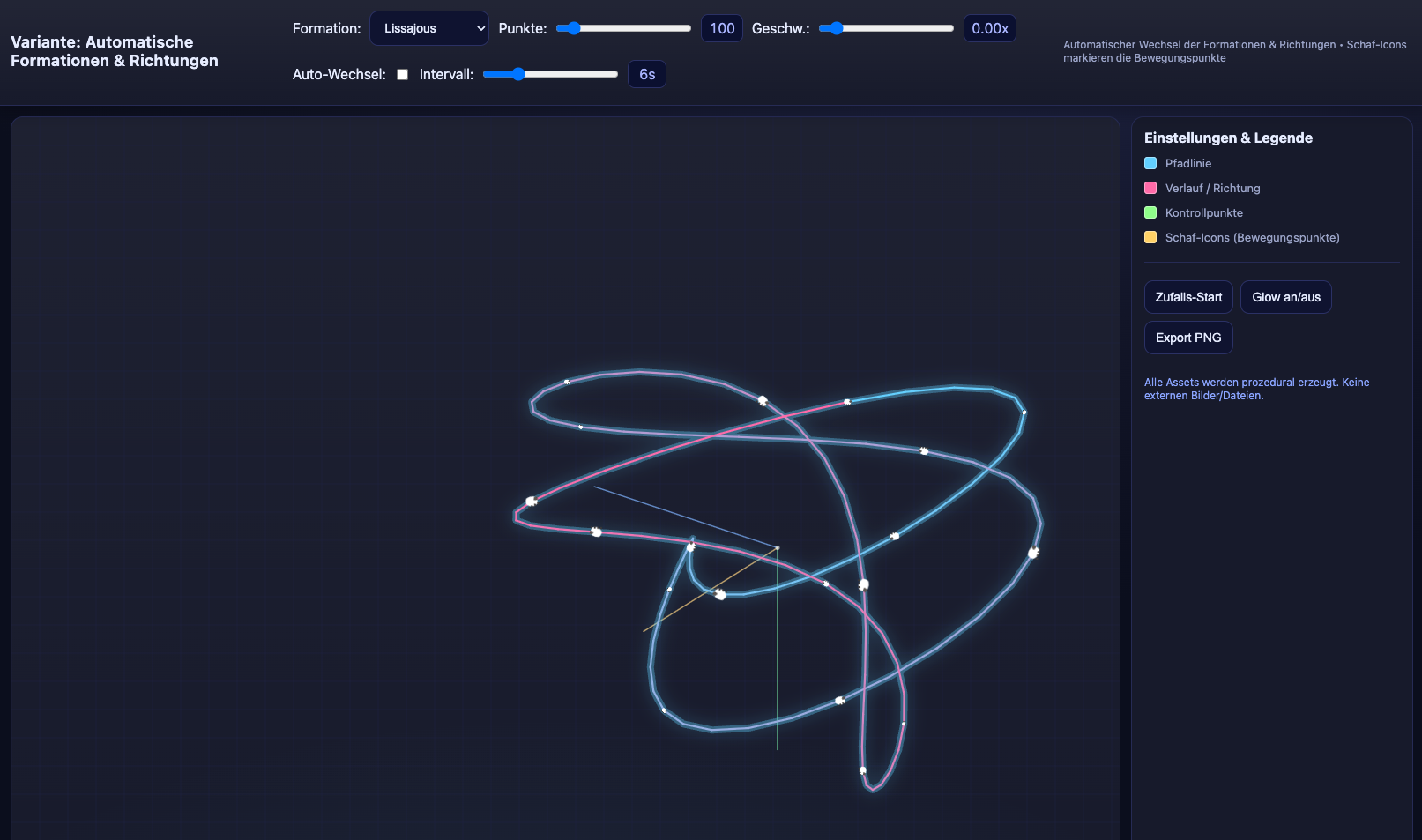This screenshot has height=840, width=1422.
Task: Open the Formation dropdown showing Lissajous
Action: [428, 28]
